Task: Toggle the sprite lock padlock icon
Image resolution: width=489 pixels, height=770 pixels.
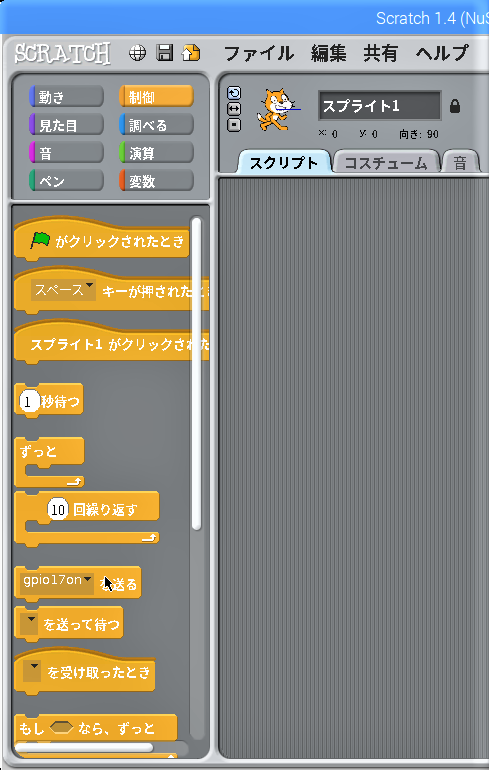Action: [x=455, y=106]
